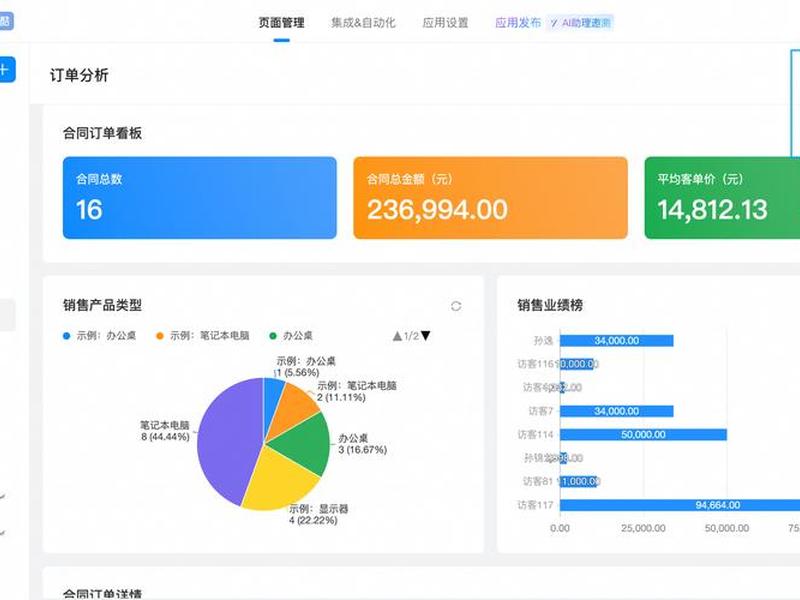
Task: Click pie label 办公桌 3 (16.67%)
Action: (x=362, y=444)
